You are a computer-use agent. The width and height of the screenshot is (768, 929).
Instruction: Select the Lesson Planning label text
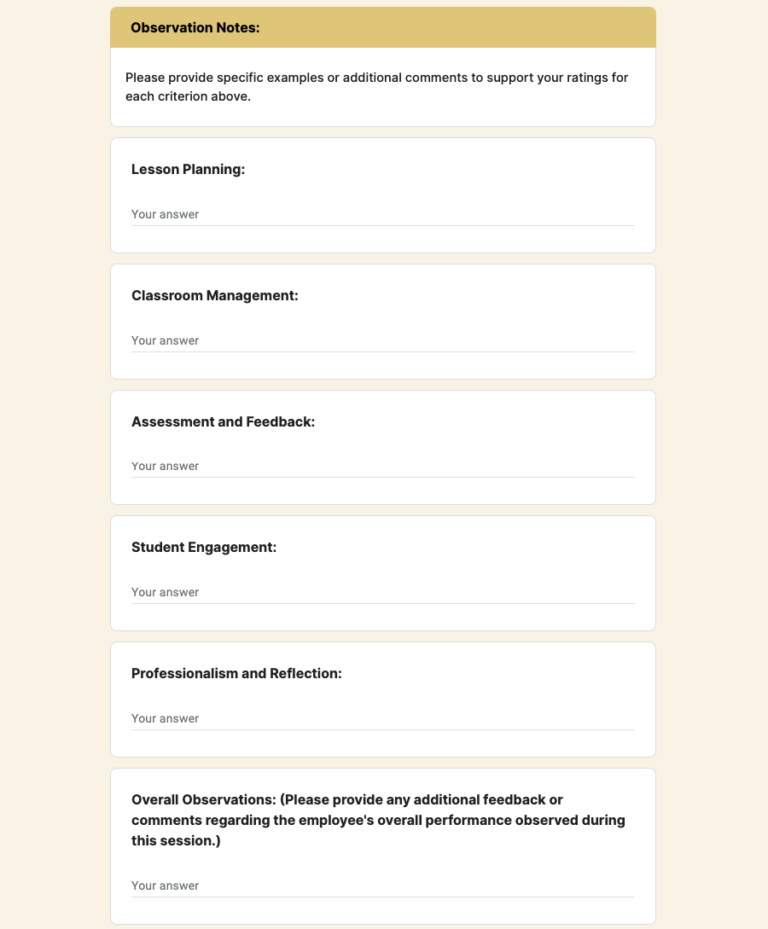click(x=186, y=169)
